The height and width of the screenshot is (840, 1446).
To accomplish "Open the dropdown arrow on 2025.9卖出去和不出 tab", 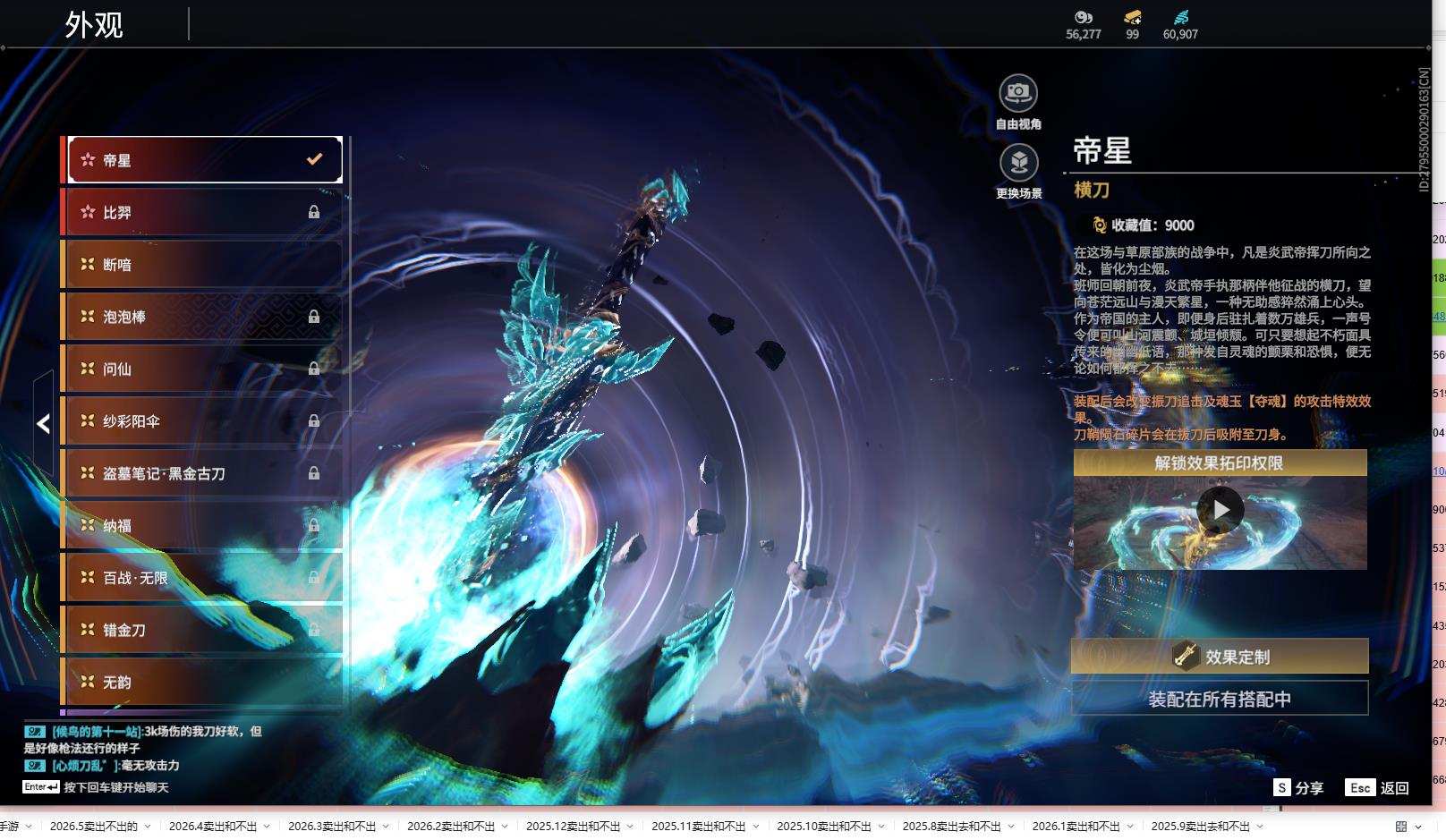I will (1260, 827).
